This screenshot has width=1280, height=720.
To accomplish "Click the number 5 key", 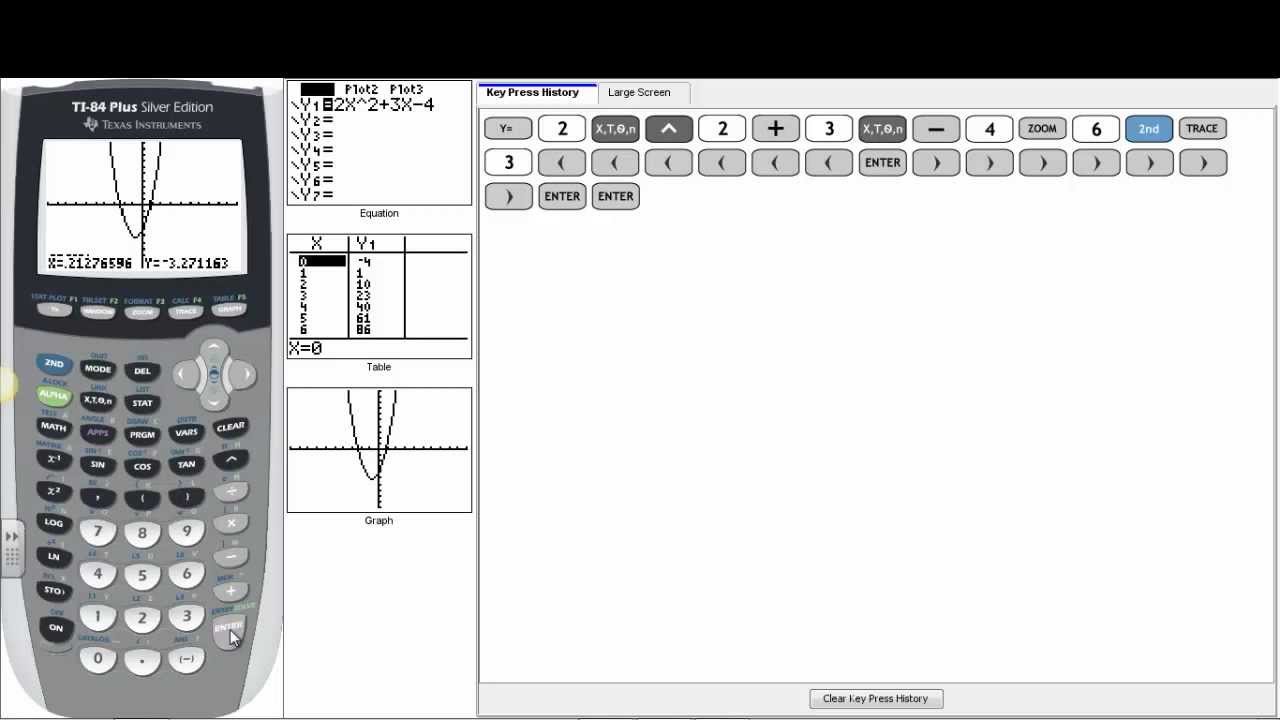I will [142, 576].
